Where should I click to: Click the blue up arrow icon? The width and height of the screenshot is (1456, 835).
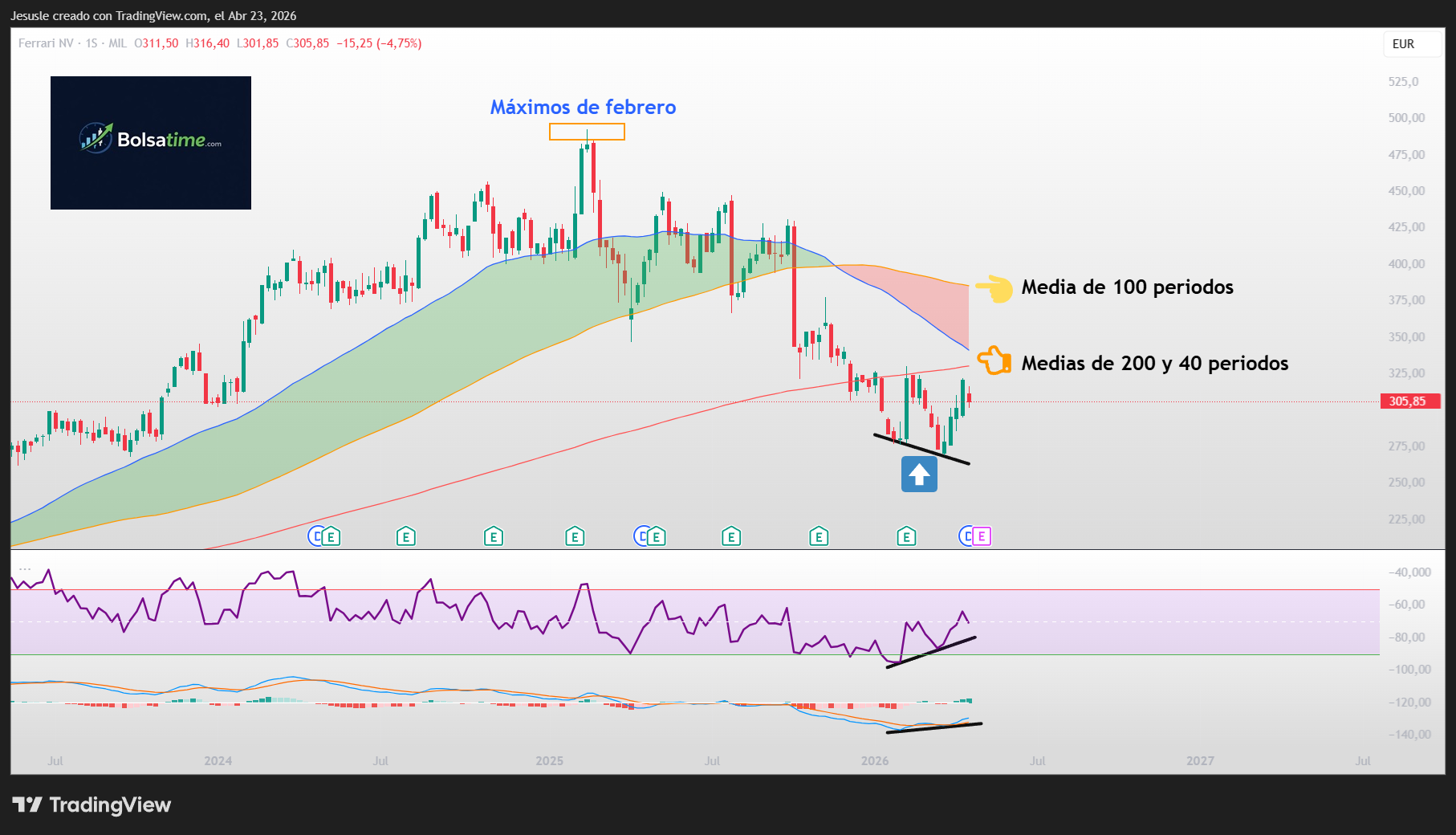919,475
